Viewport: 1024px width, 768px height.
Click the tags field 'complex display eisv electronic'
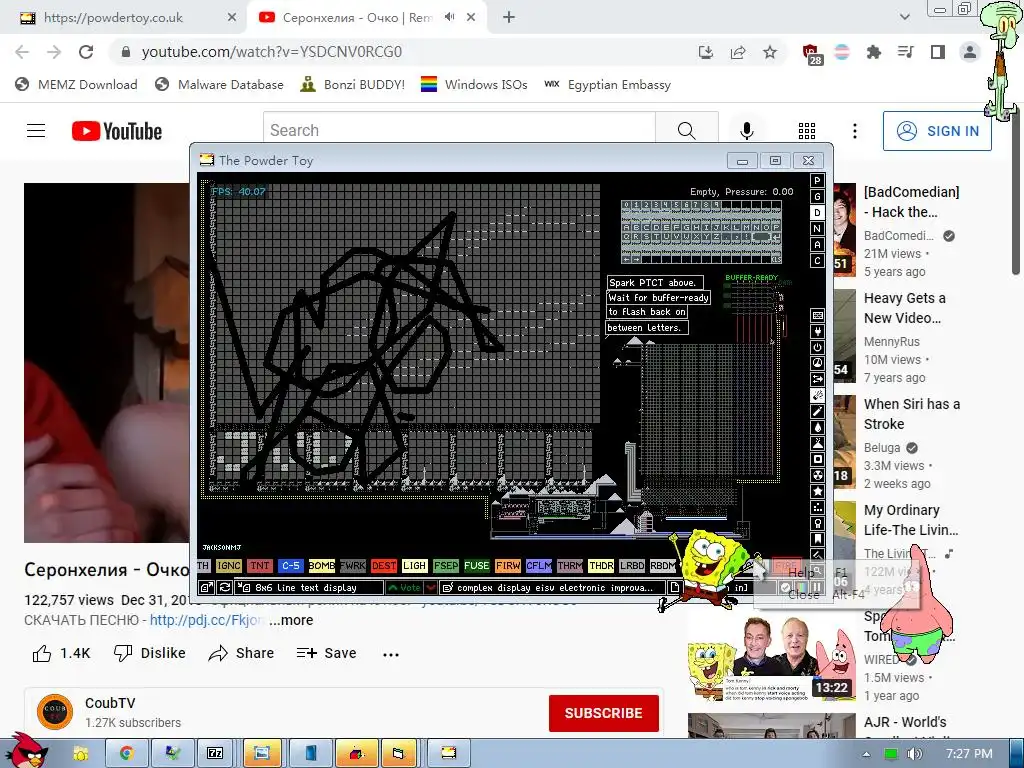(x=552, y=587)
